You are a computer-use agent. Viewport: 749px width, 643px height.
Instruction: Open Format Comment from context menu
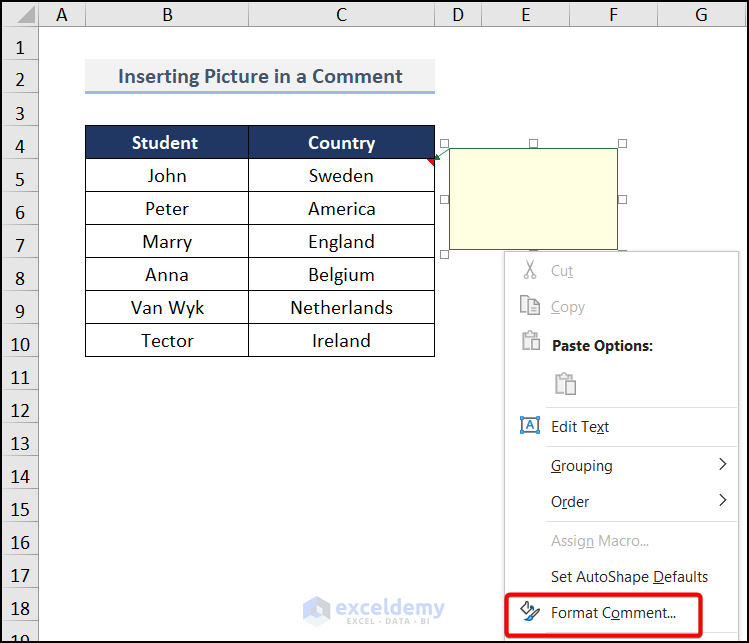pos(613,613)
